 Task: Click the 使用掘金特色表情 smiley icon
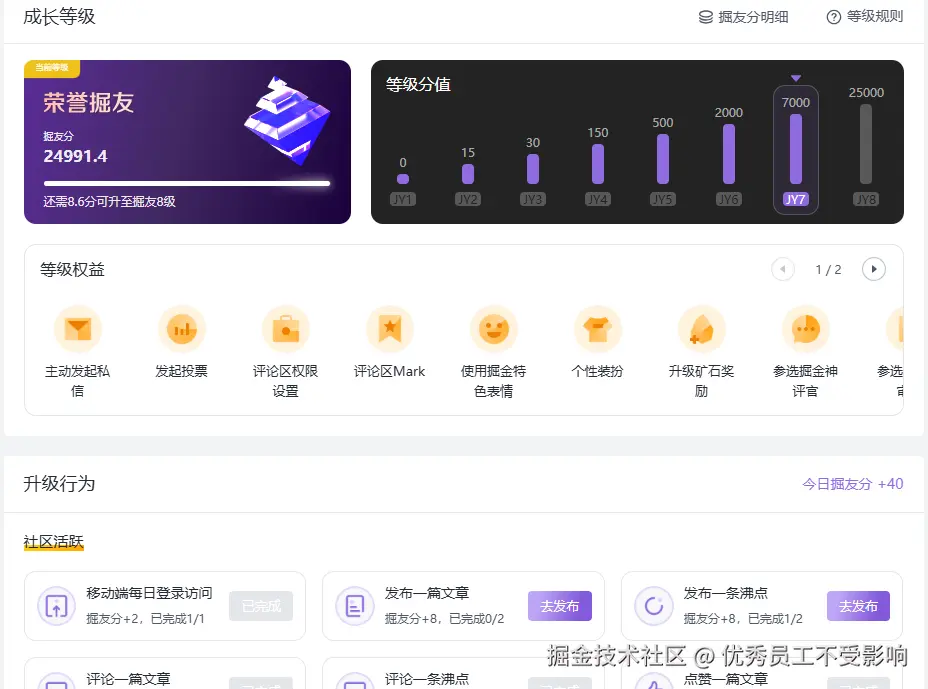coord(494,328)
